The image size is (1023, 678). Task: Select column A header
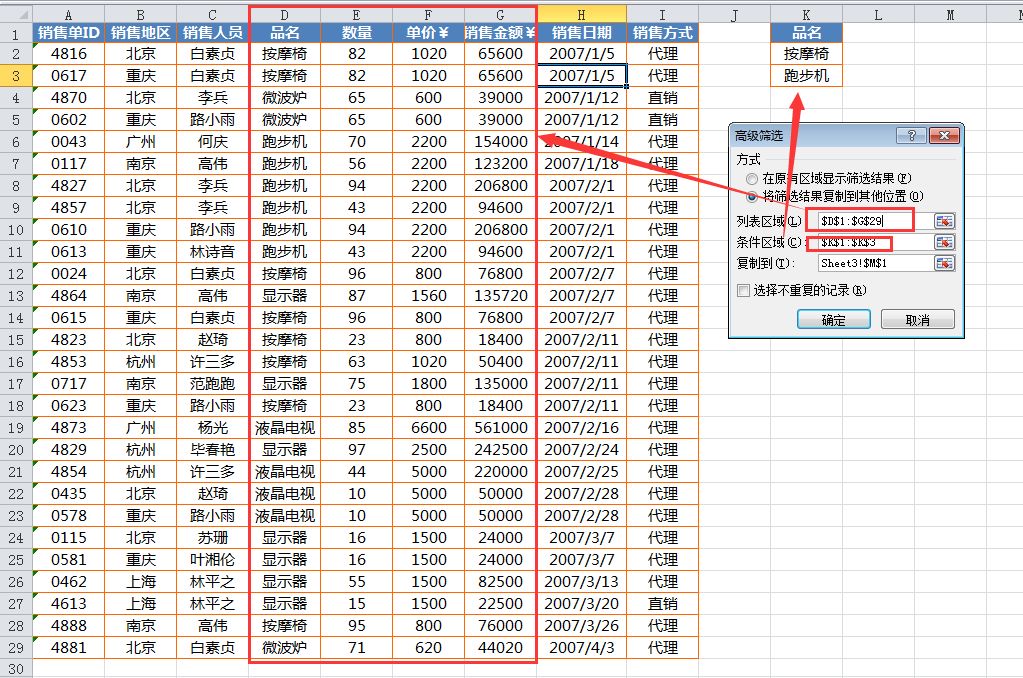click(x=69, y=14)
